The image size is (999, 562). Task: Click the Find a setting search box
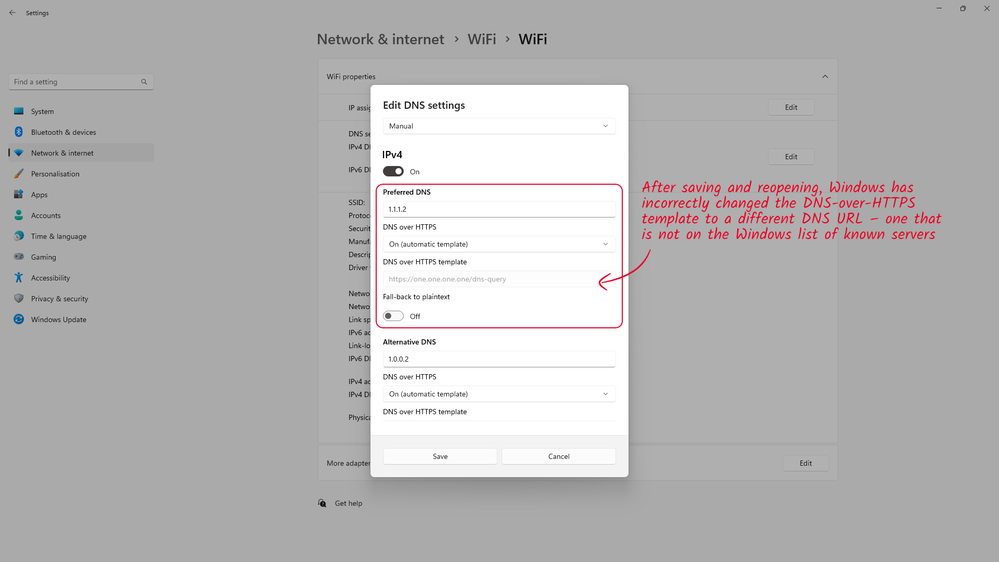pos(81,82)
